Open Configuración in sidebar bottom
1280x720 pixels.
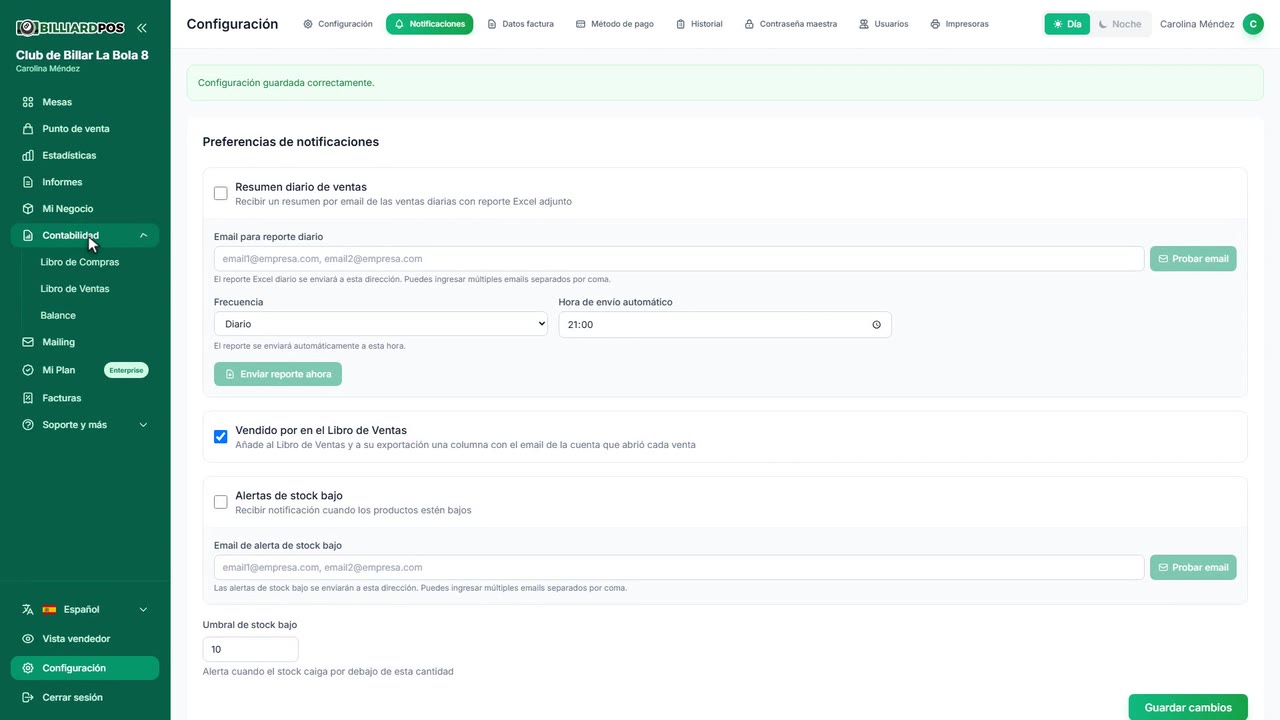tap(85, 668)
